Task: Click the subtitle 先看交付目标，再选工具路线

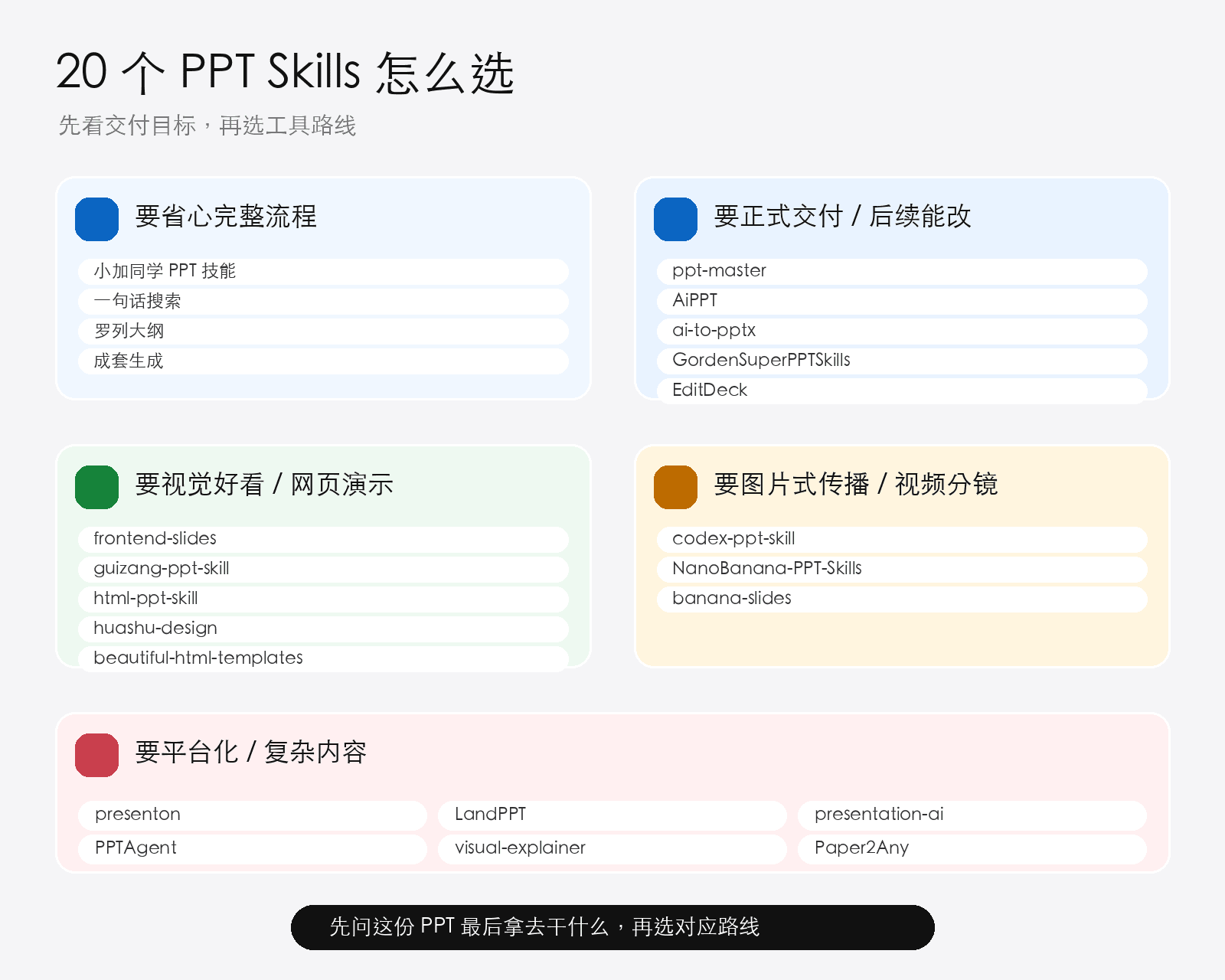Action: 207,126
